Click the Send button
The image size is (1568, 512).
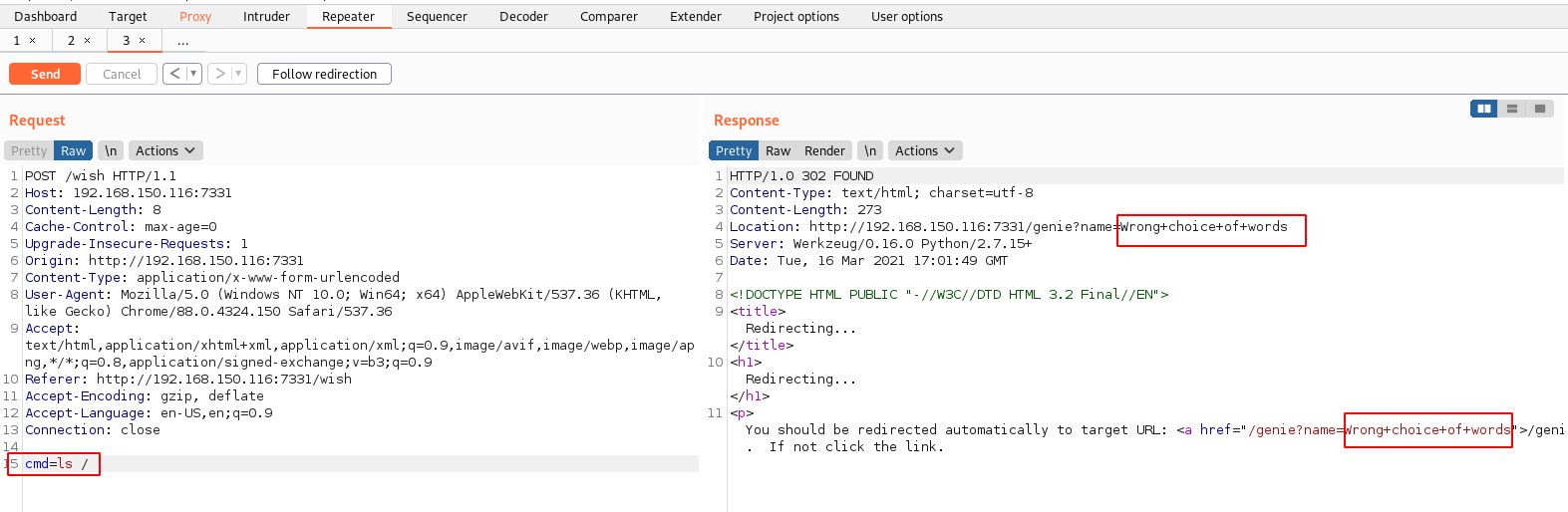click(x=45, y=74)
